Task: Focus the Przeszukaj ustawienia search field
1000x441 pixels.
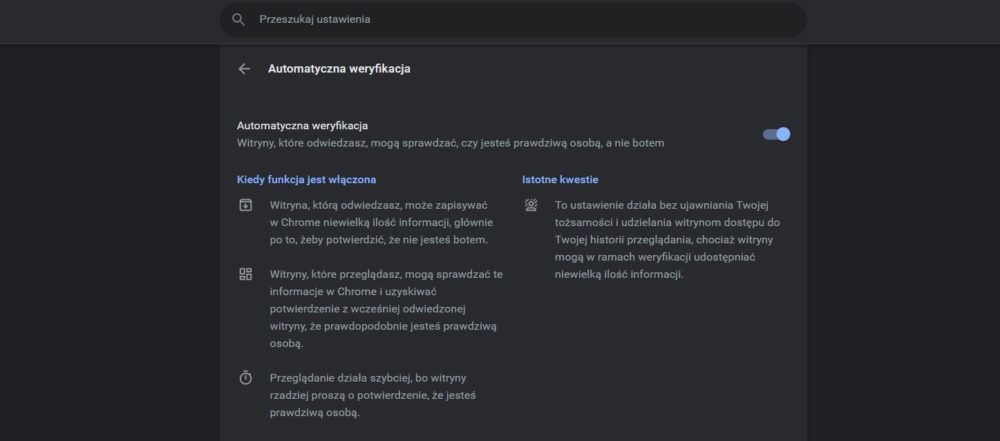Action: (513, 20)
